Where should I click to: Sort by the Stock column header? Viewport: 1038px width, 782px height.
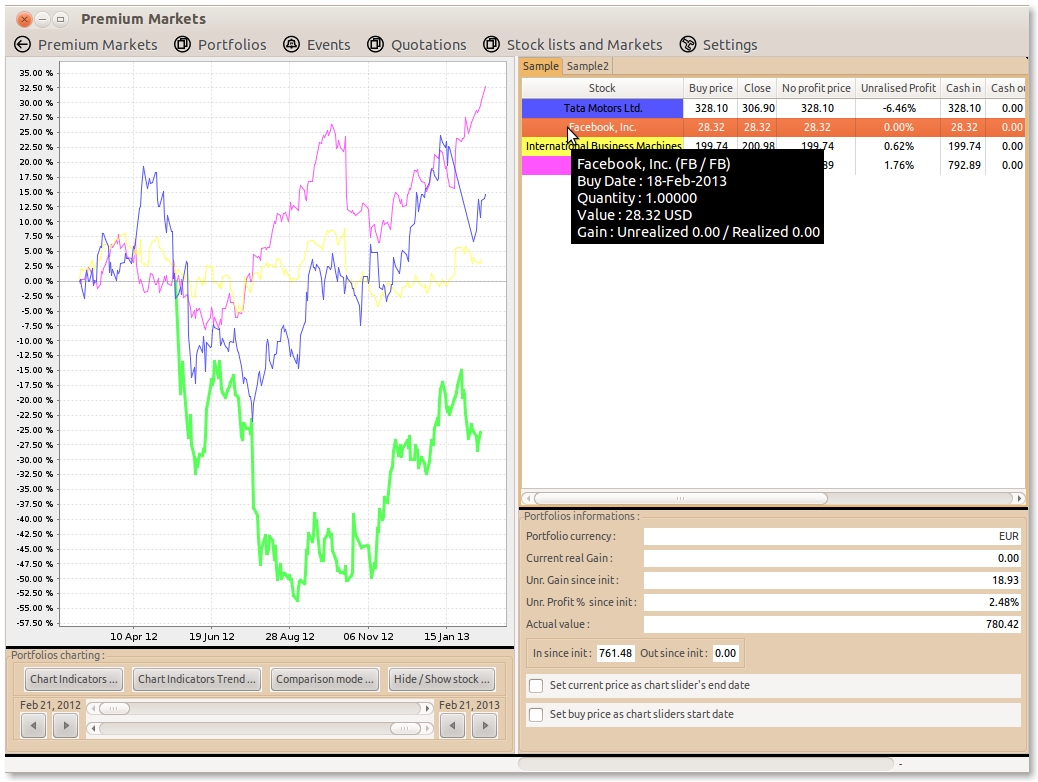point(602,88)
